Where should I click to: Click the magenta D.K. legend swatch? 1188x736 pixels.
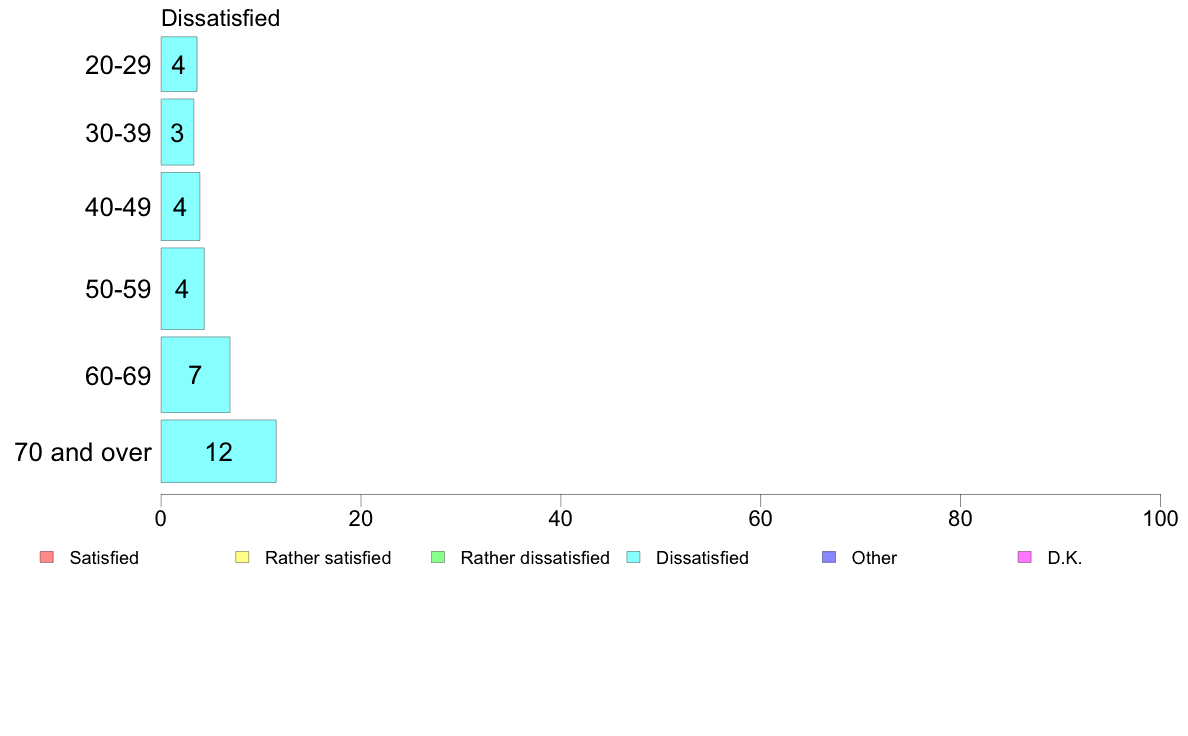coord(1024,557)
